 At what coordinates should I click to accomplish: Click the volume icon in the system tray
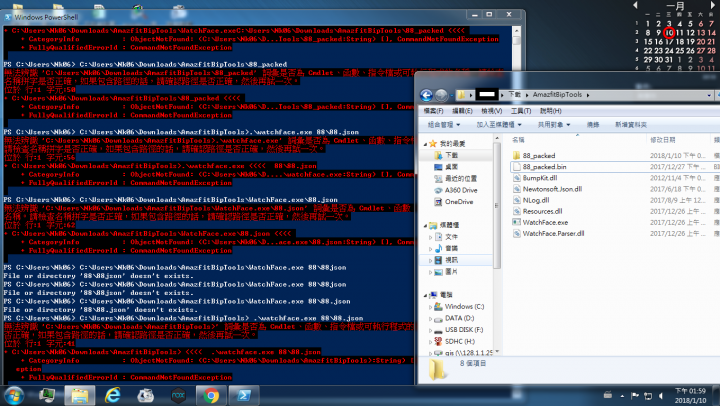tap(661, 396)
